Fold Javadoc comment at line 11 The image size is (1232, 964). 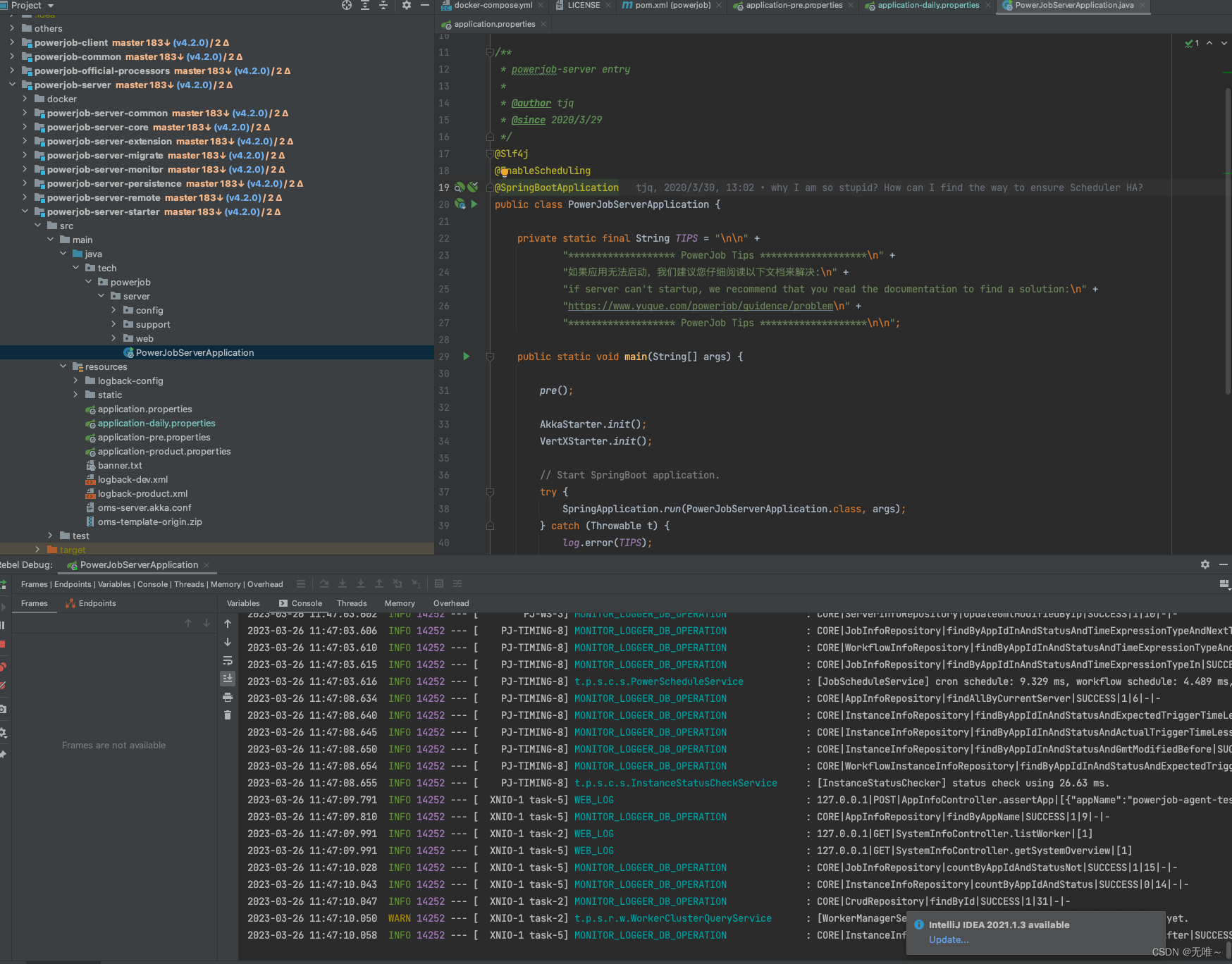pos(490,52)
